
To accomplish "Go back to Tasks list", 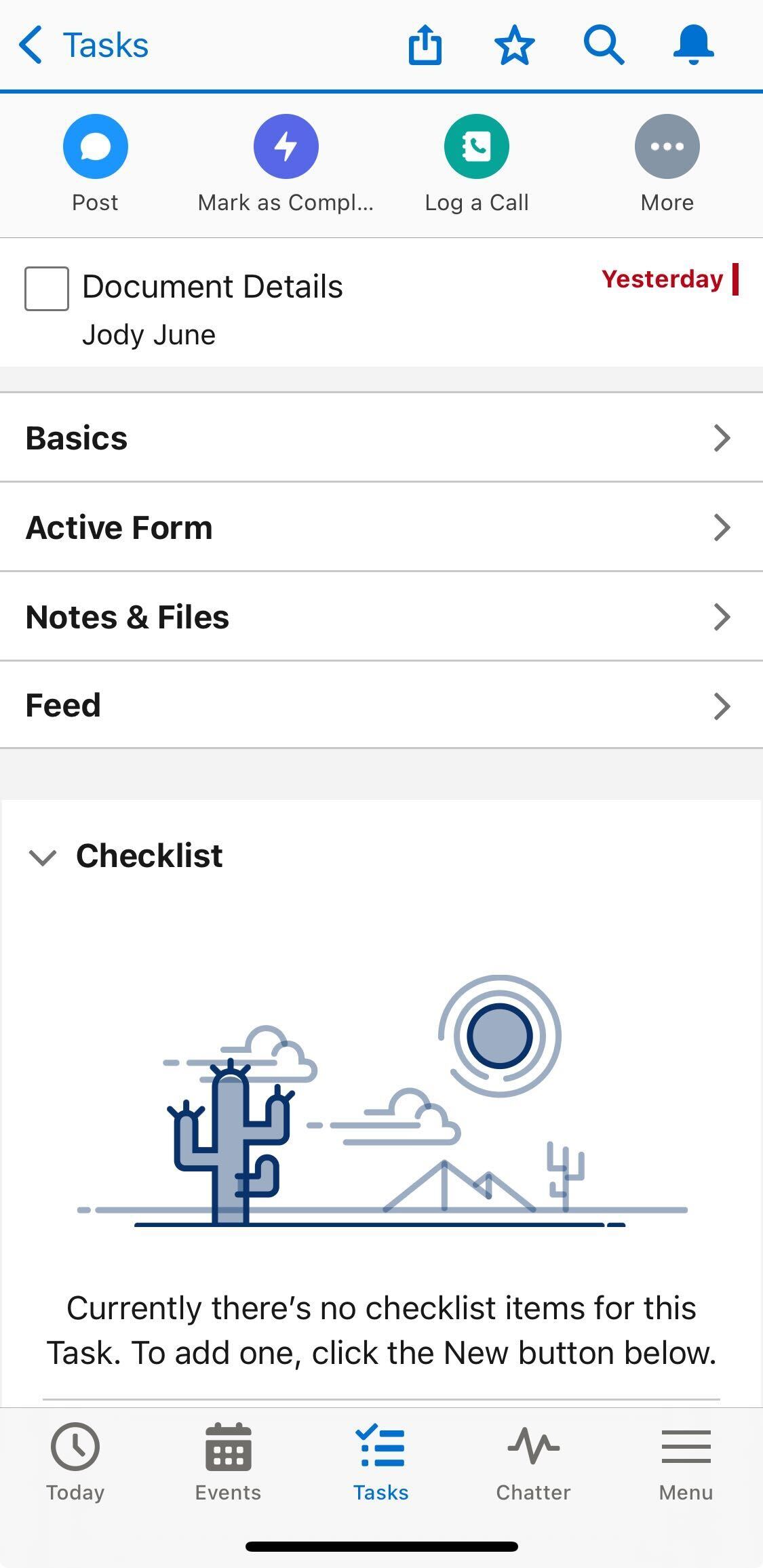I will point(83,45).
